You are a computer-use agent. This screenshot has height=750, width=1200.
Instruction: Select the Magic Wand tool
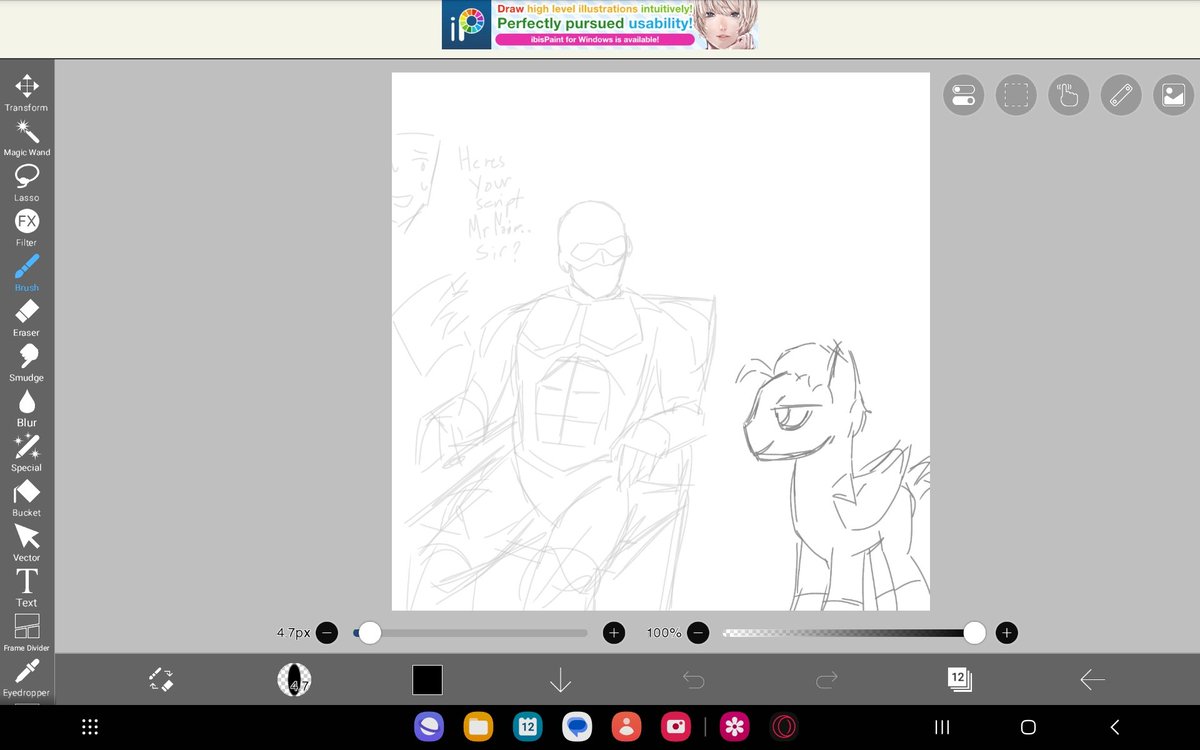pos(27,138)
